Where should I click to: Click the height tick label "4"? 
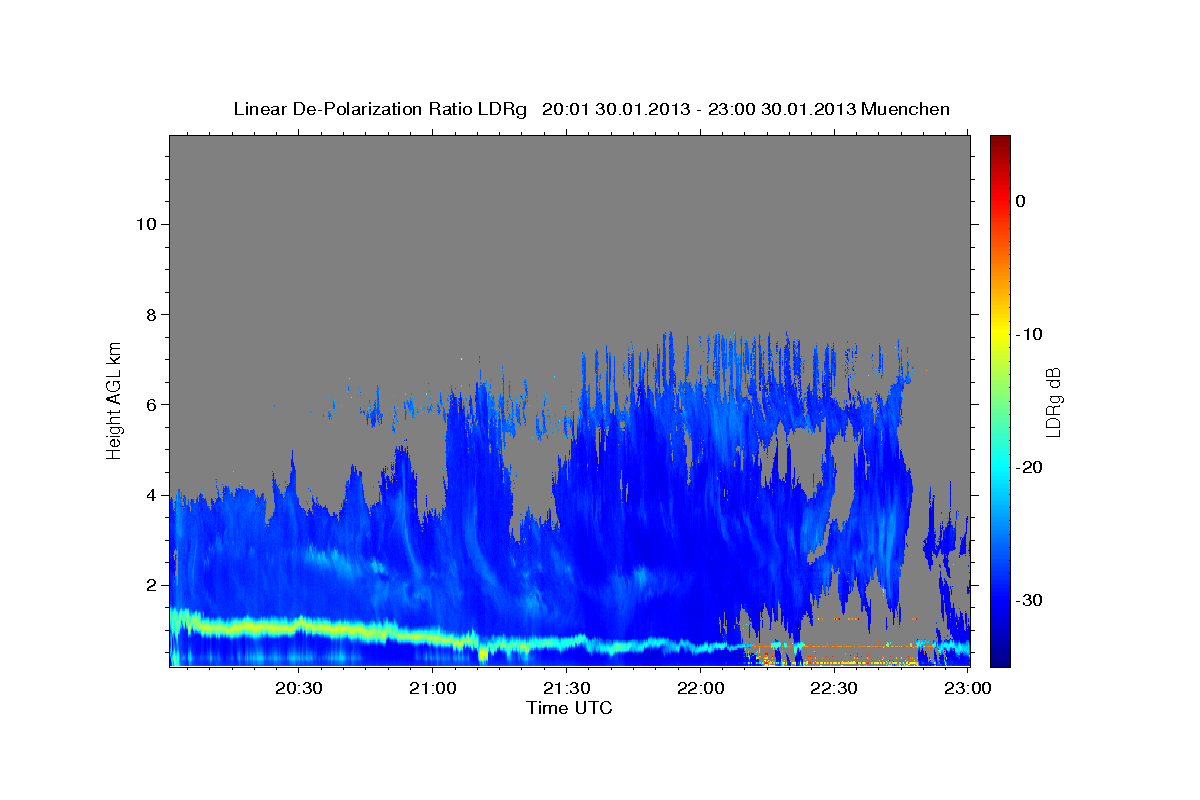point(149,495)
